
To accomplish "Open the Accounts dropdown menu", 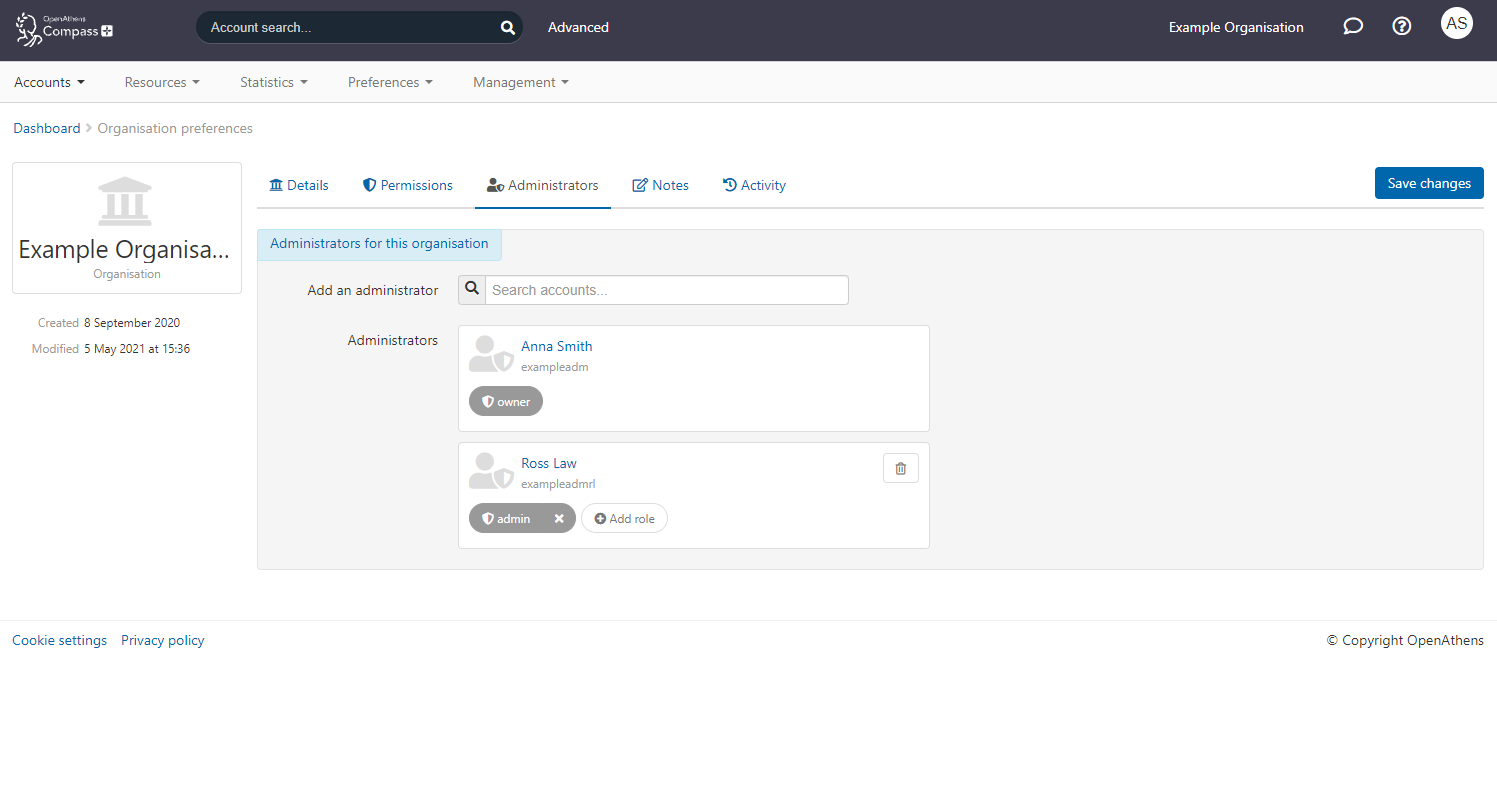I will (x=48, y=81).
